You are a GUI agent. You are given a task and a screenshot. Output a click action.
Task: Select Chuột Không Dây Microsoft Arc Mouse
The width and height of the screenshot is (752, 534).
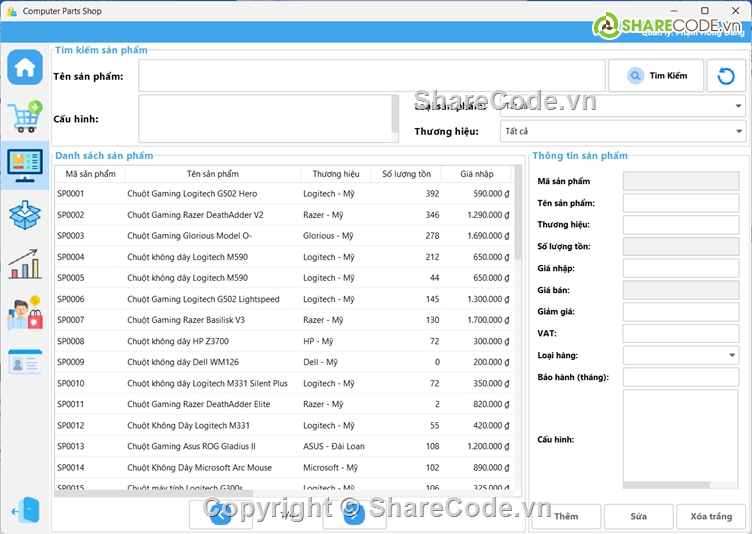[284, 467]
